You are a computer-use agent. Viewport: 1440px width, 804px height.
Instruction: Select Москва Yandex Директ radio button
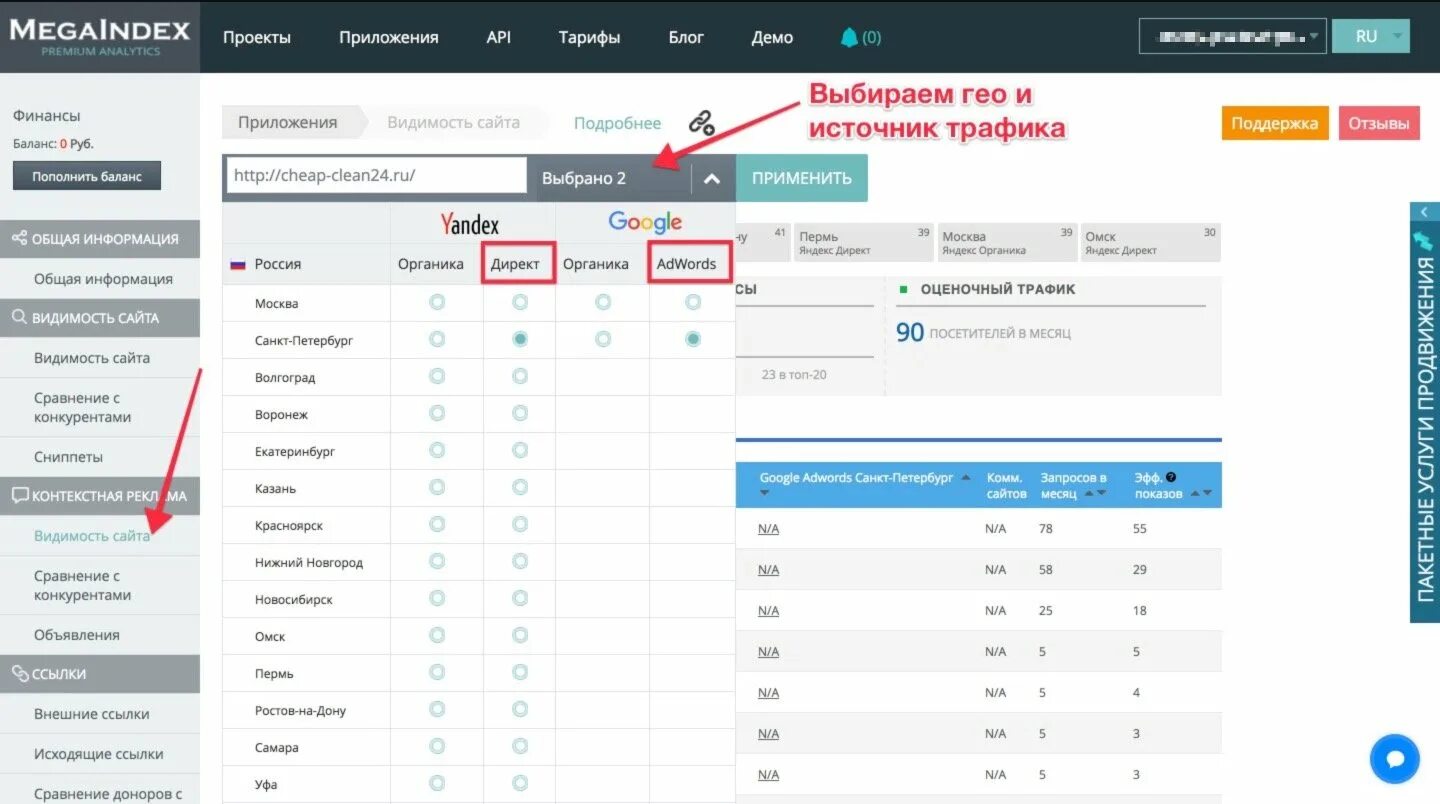tap(520, 302)
